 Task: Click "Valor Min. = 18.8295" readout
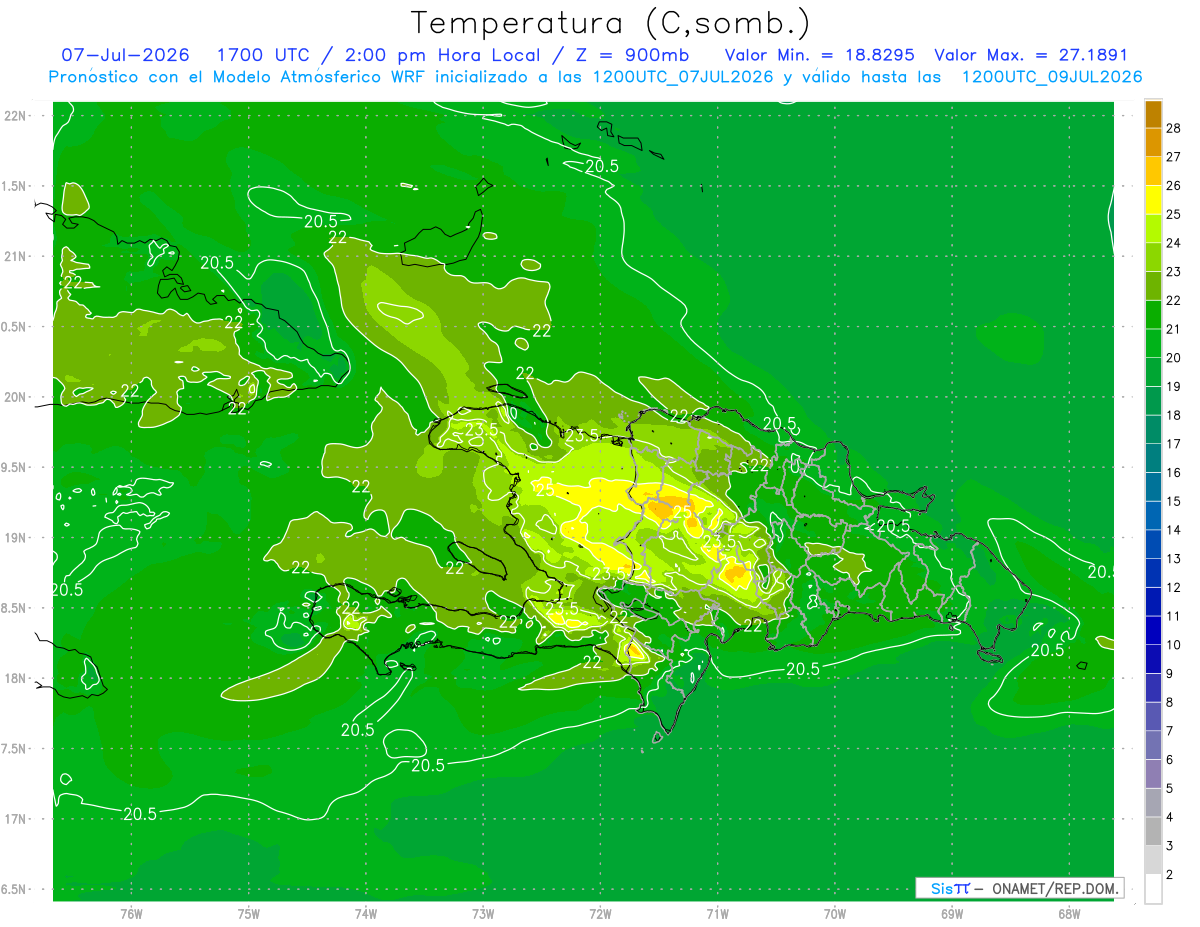point(819,56)
